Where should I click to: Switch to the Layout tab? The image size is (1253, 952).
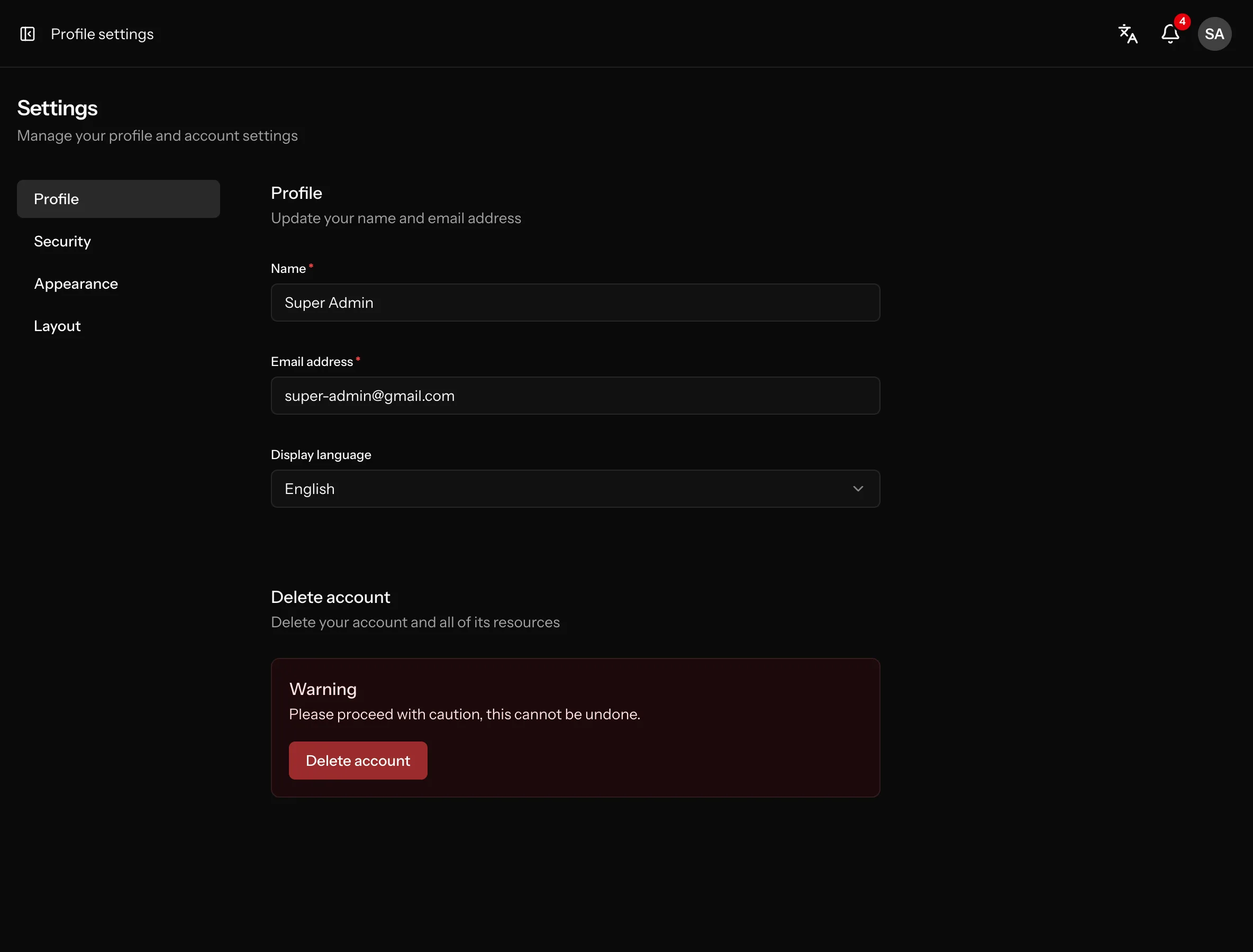119,326
